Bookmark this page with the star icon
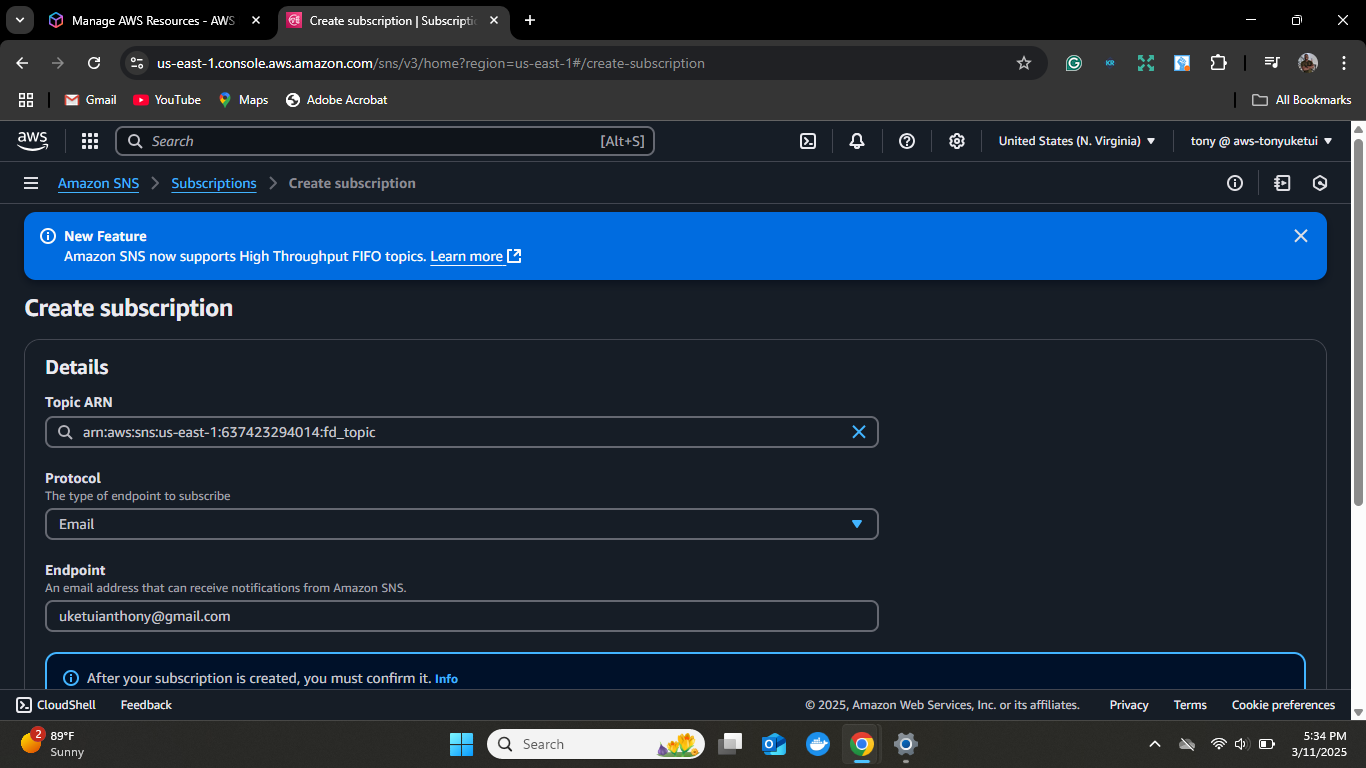The width and height of the screenshot is (1366, 768). (1024, 63)
